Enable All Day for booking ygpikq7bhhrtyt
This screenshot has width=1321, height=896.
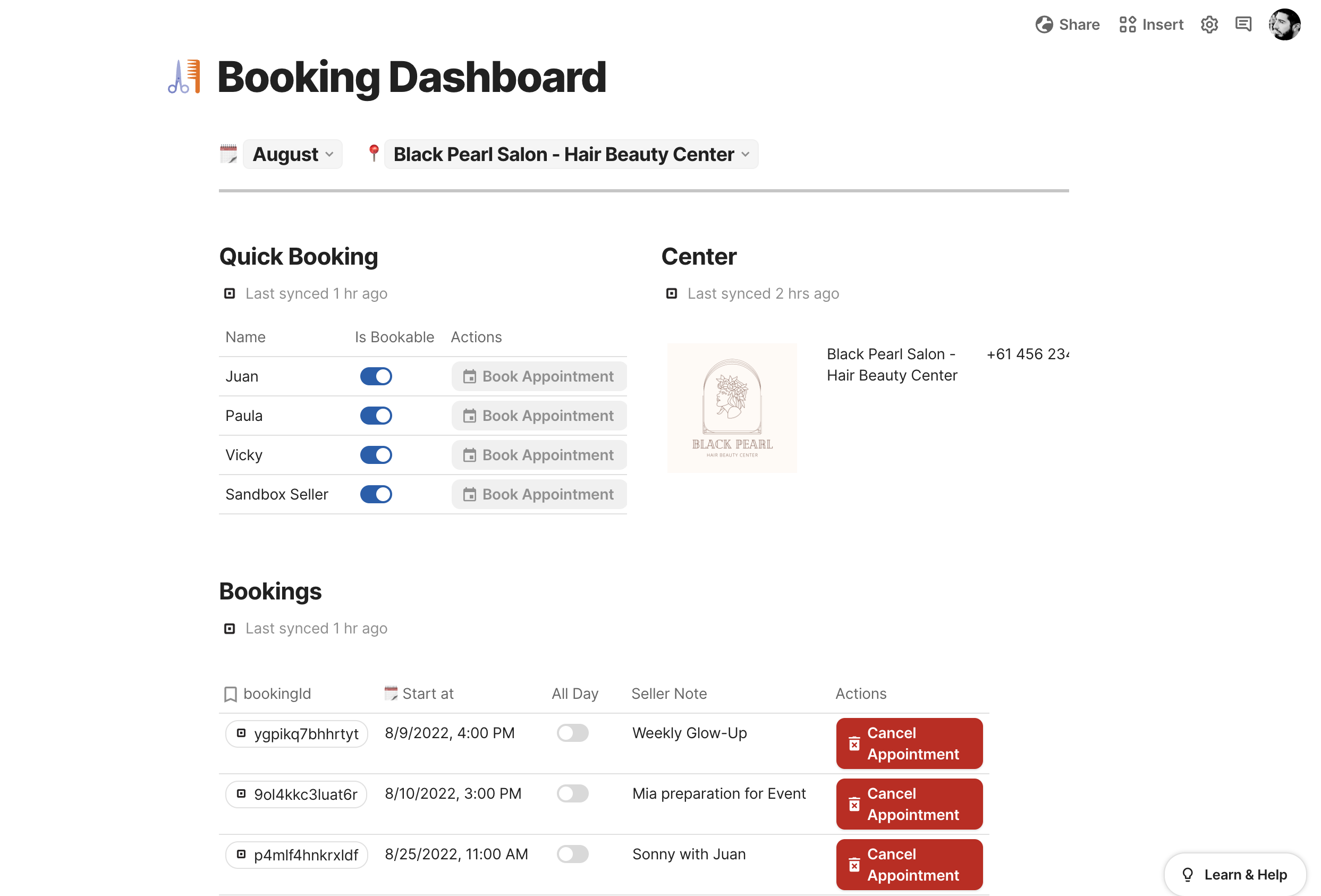(x=572, y=733)
